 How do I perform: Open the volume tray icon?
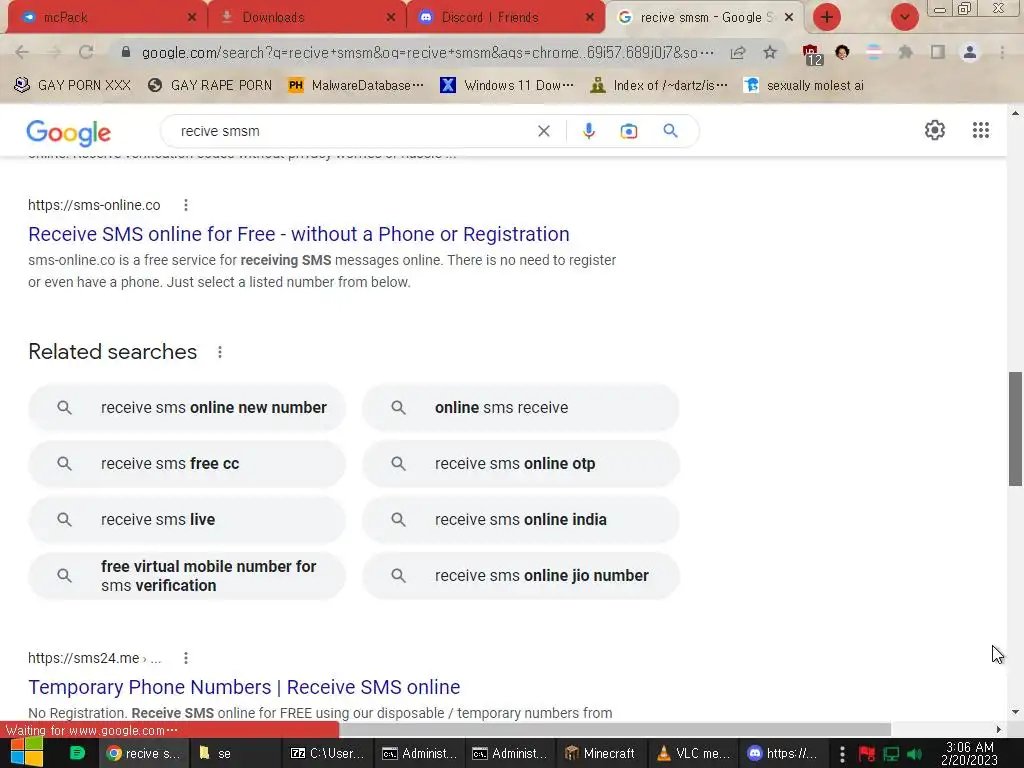(914, 754)
